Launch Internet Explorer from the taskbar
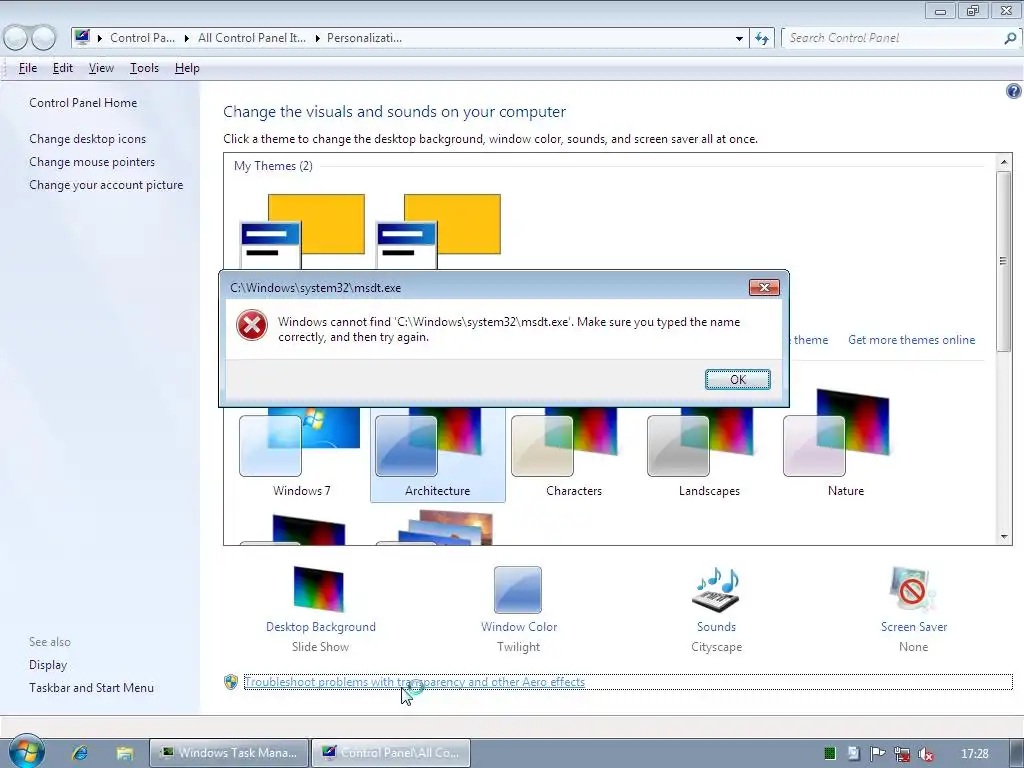The width and height of the screenshot is (1024, 768). 80,753
